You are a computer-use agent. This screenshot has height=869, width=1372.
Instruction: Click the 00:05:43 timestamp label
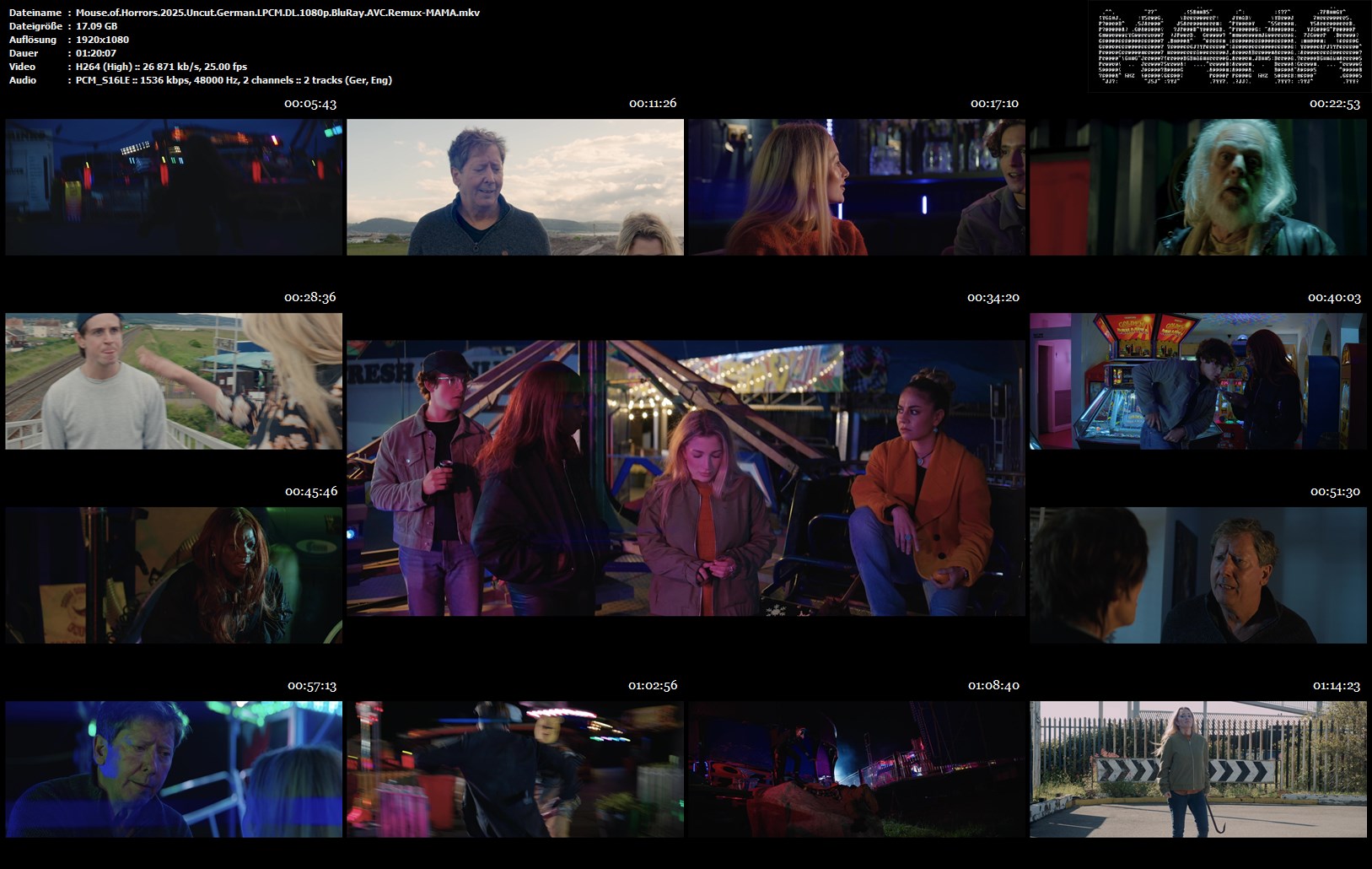coord(310,104)
